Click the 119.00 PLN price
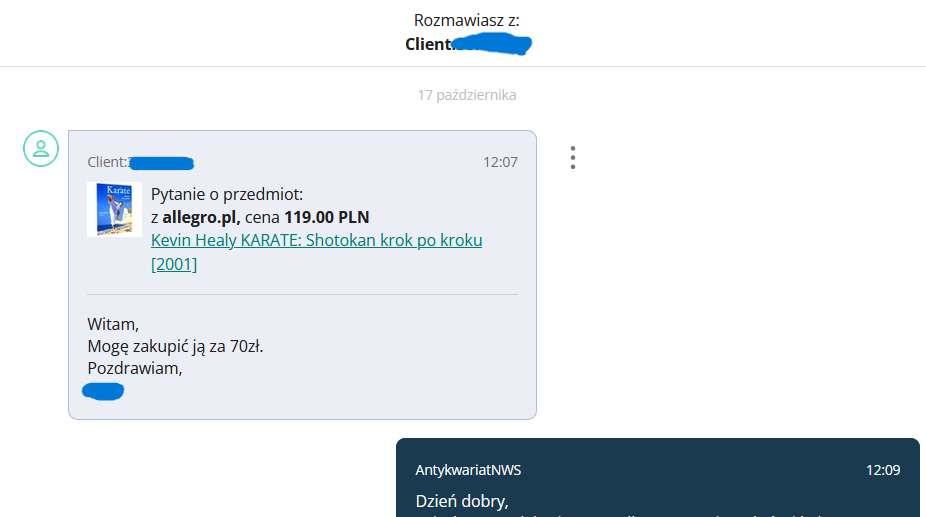 [327, 217]
